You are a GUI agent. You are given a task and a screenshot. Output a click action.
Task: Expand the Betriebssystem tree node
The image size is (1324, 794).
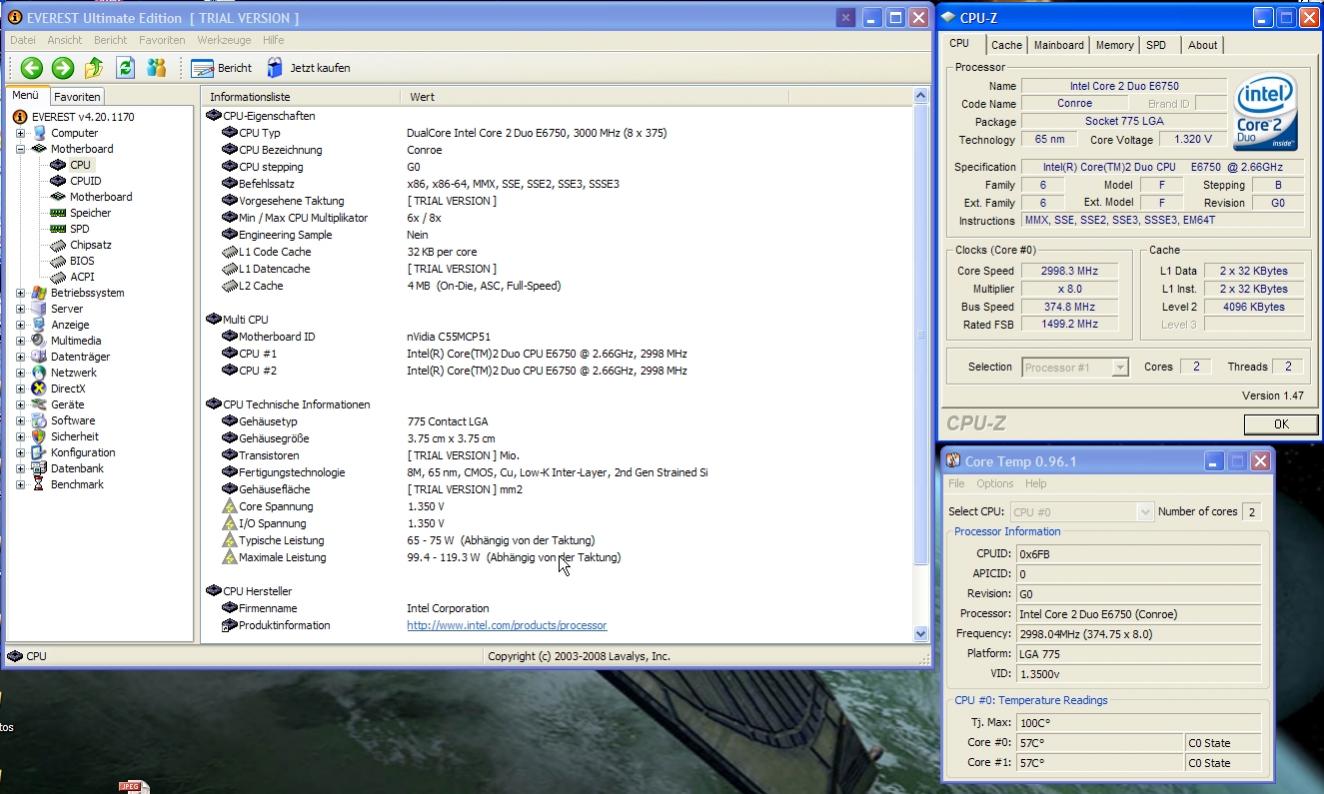coord(20,293)
